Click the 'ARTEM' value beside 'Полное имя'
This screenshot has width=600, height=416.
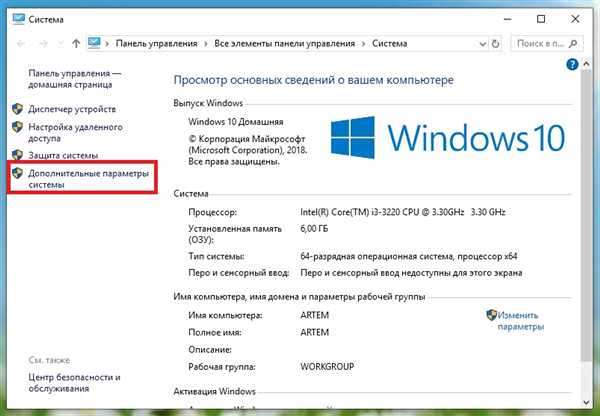coord(315,332)
